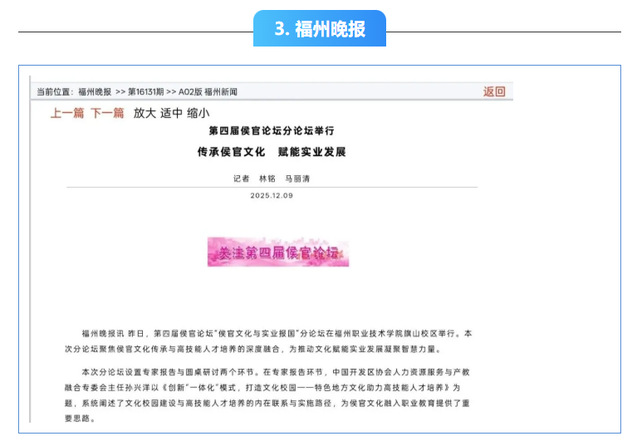
Task: Click the article date 2025.12.09
Action: pyautogui.click(x=271, y=196)
